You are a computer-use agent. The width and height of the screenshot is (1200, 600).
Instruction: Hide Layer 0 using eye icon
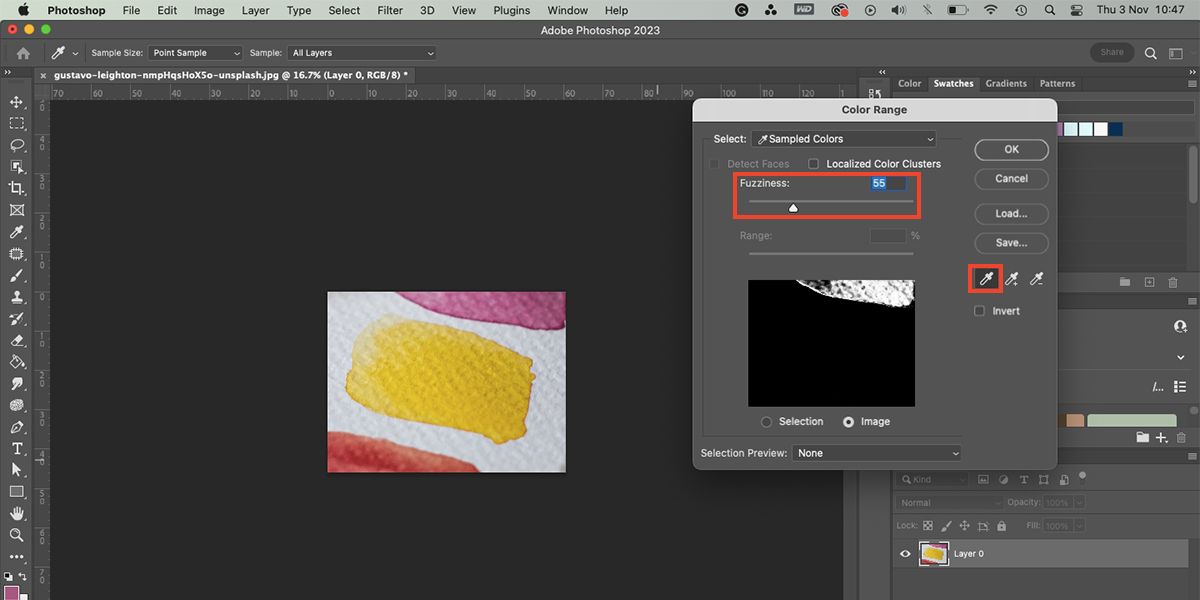[906, 553]
